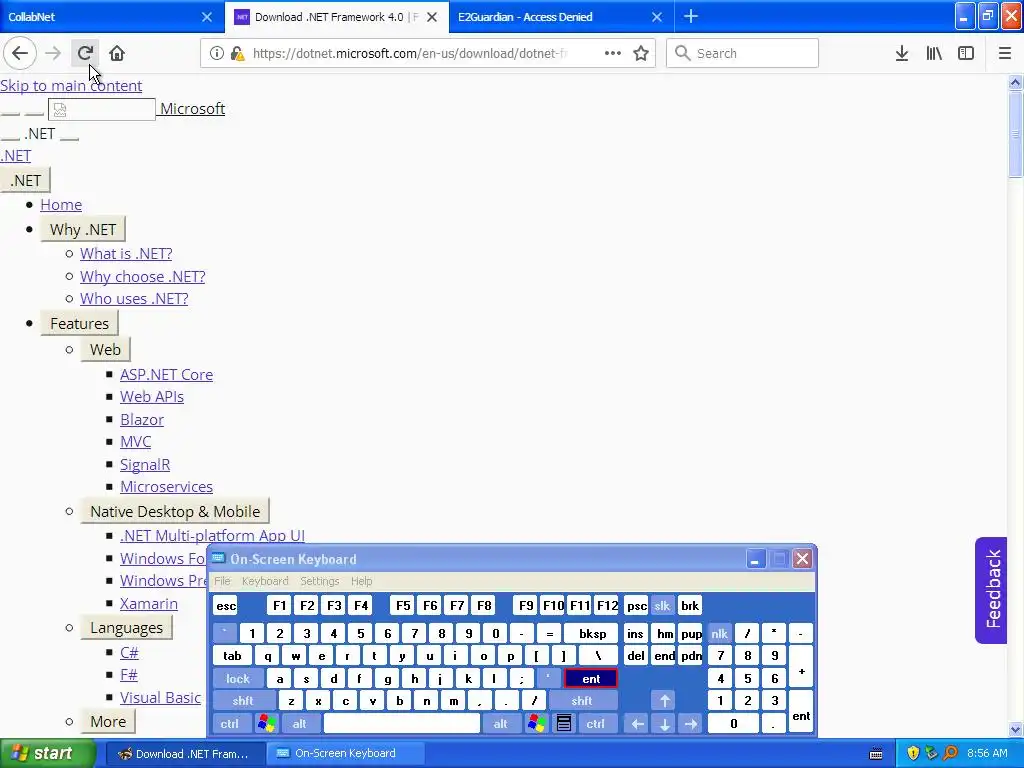Viewport: 1024px width, 768px height.
Task: Open the Library icon in the toolbar
Action: pos(934,53)
